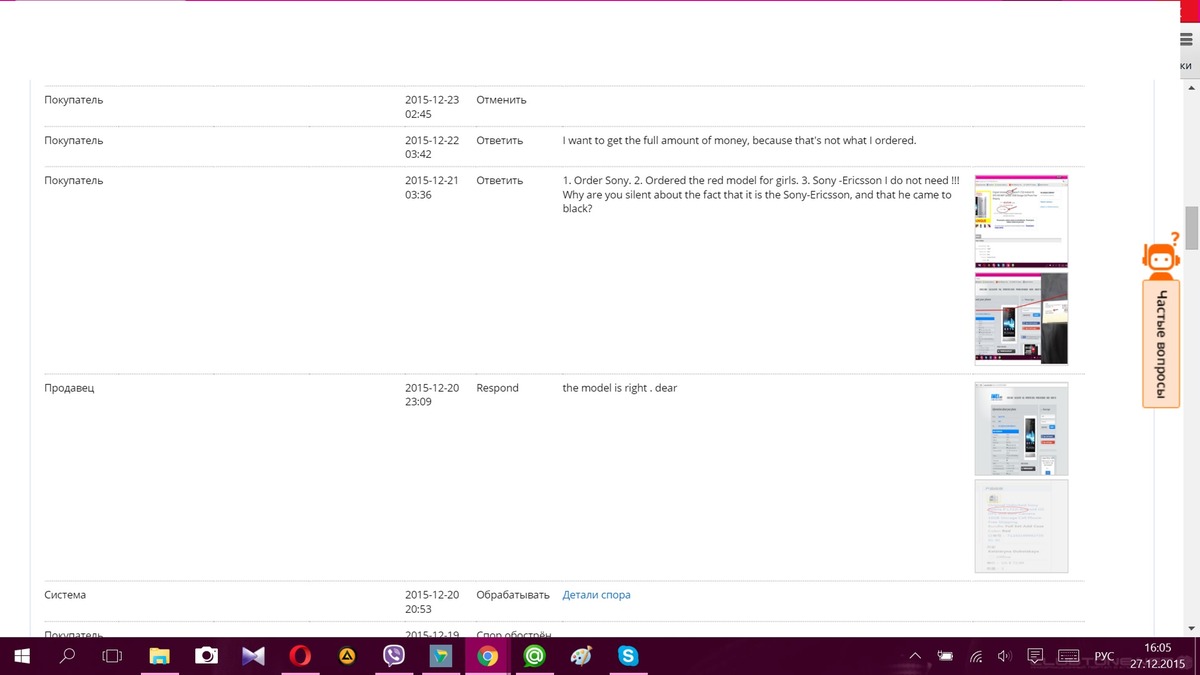Click the date 2015-12-20 20:53
Screen dimensions: 1200x675
pyautogui.click(x=432, y=602)
